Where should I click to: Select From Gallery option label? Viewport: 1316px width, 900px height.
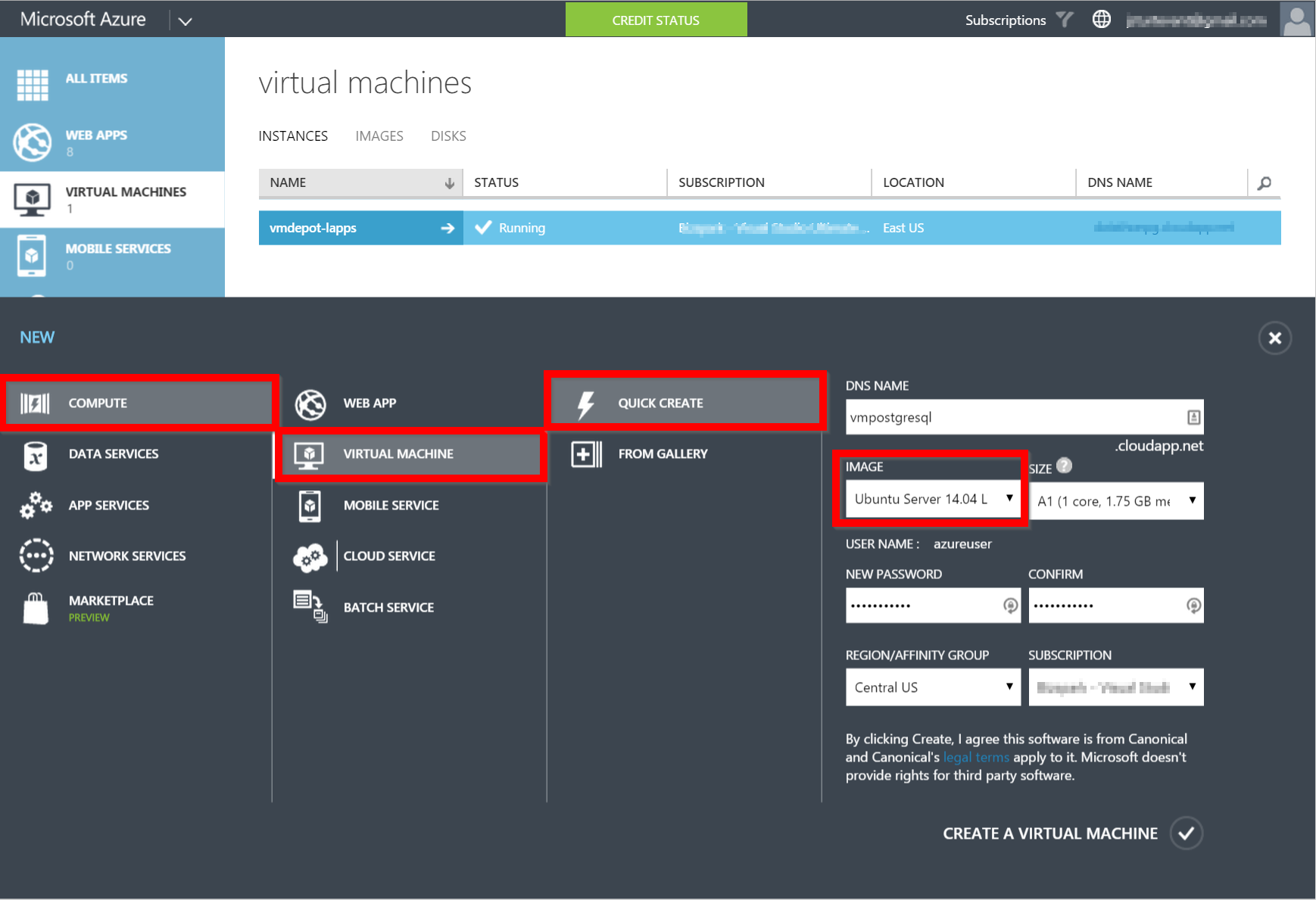663,454
